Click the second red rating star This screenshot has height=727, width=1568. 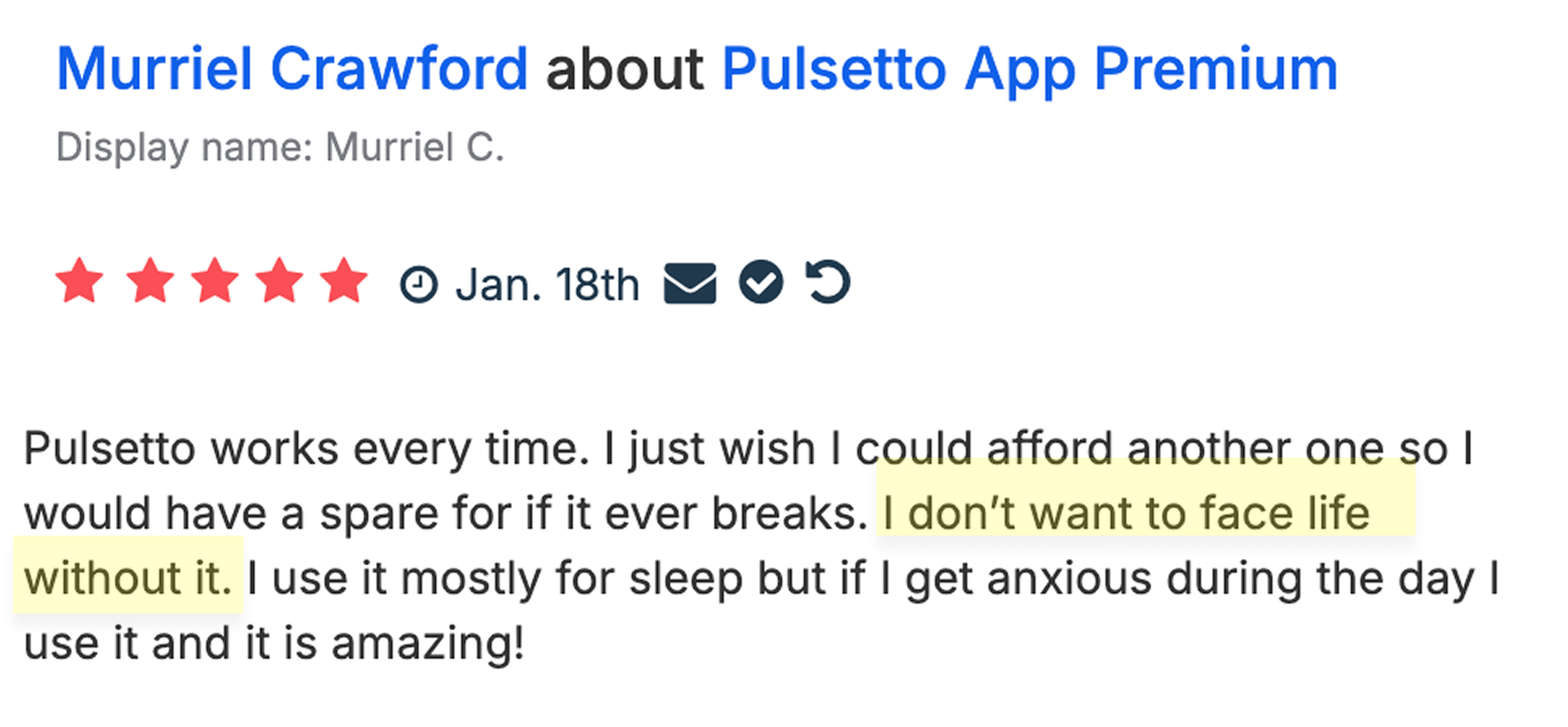click(150, 281)
